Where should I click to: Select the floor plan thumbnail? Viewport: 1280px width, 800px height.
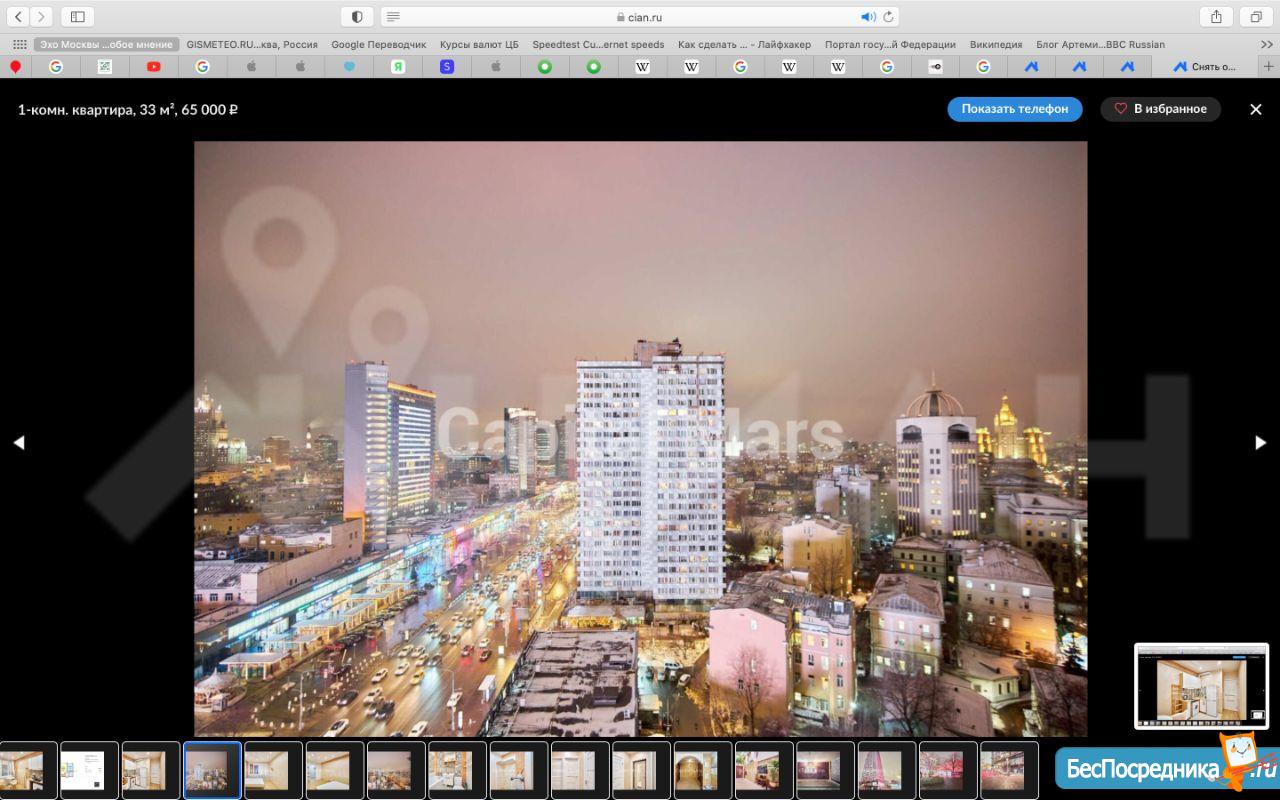coord(89,770)
